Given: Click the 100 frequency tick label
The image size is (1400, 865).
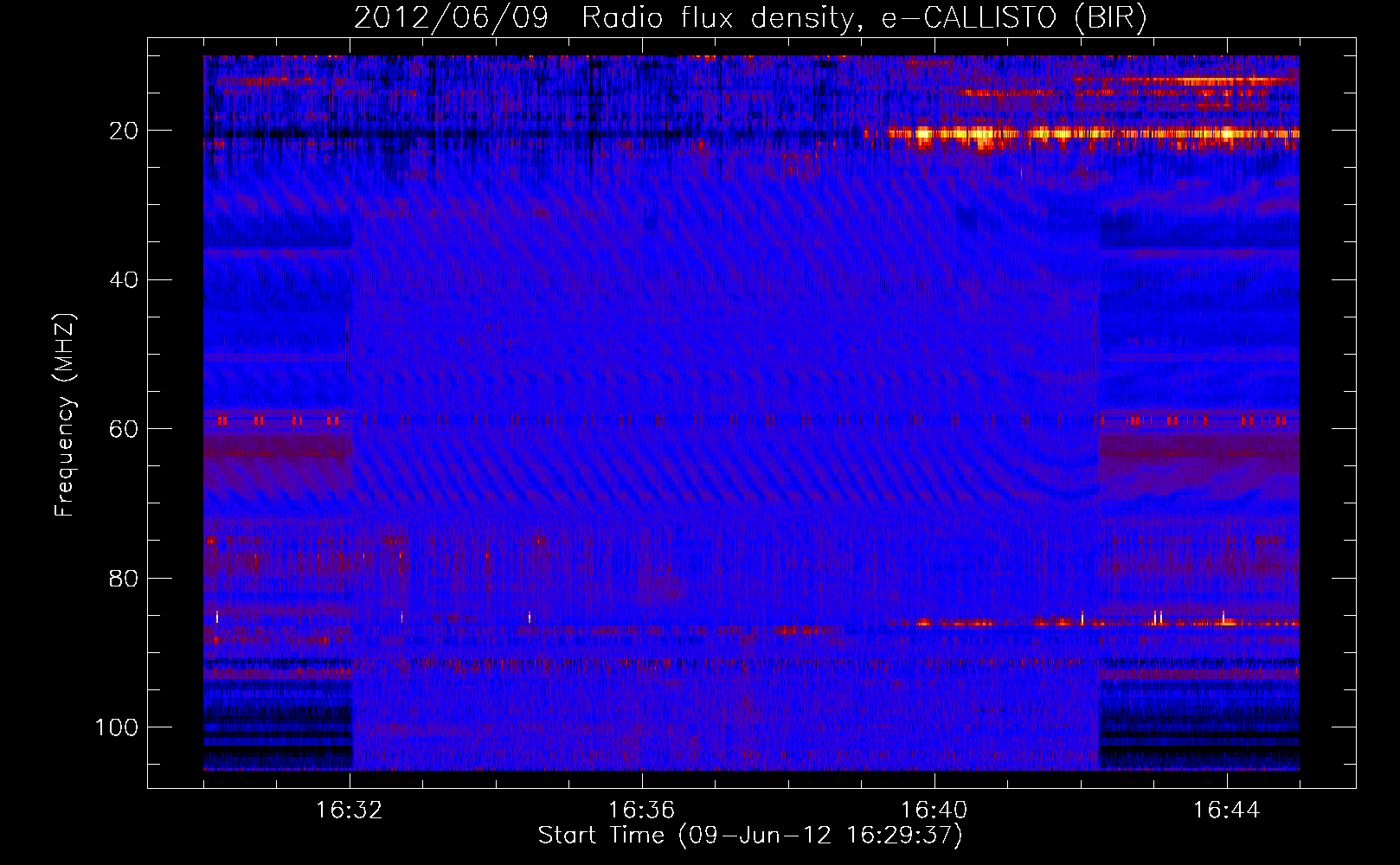Looking at the screenshot, I should point(117,727).
